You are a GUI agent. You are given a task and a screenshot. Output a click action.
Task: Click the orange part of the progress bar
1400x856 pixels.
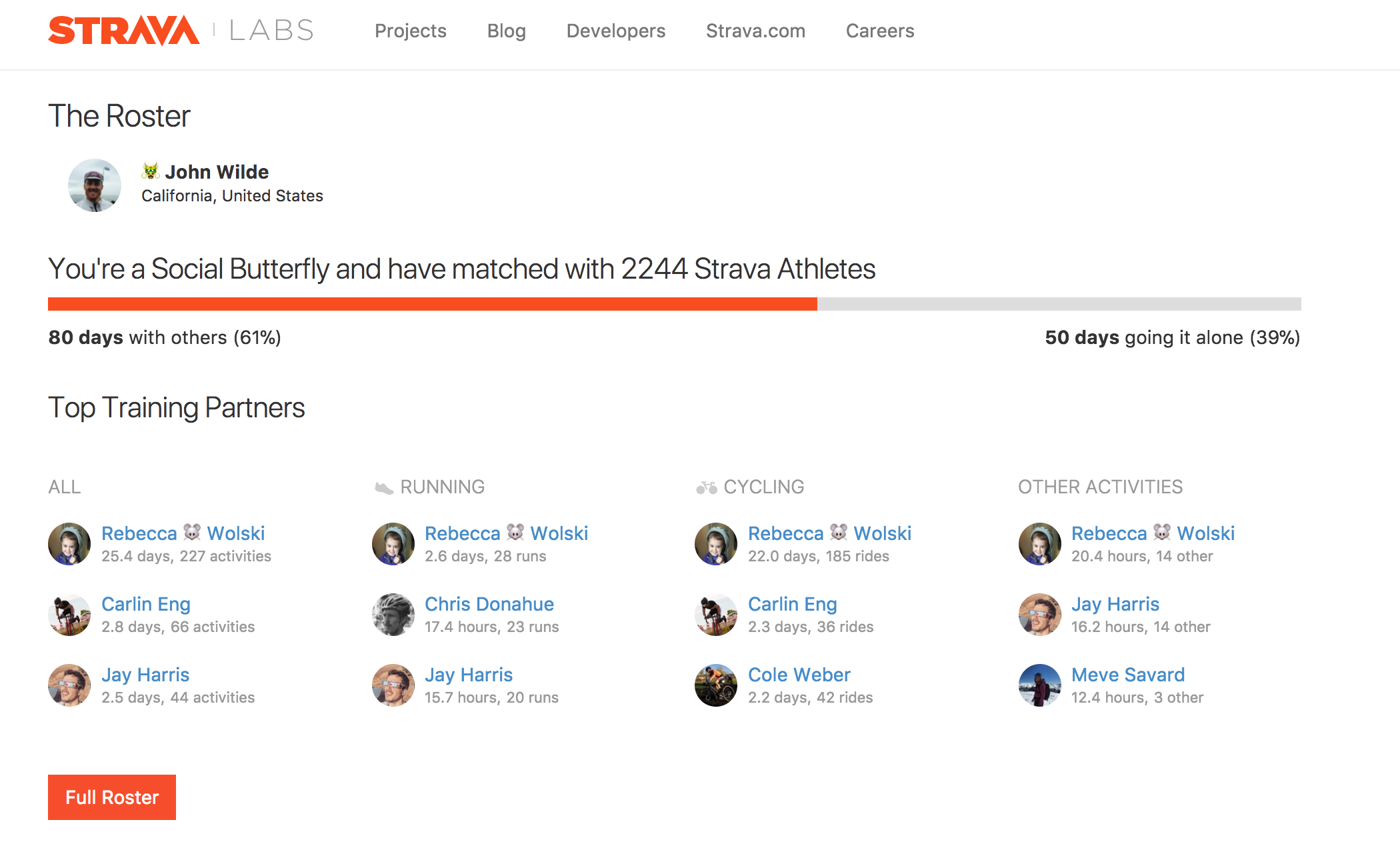click(433, 304)
